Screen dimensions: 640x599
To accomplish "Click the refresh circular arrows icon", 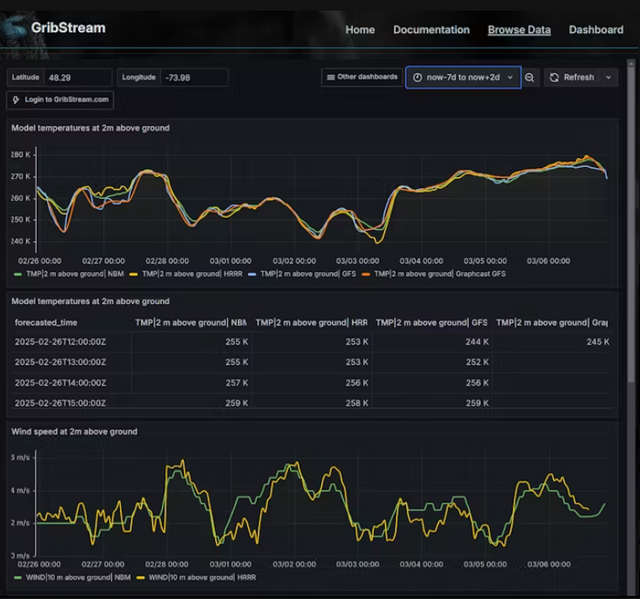I will pyautogui.click(x=554, y=78).
